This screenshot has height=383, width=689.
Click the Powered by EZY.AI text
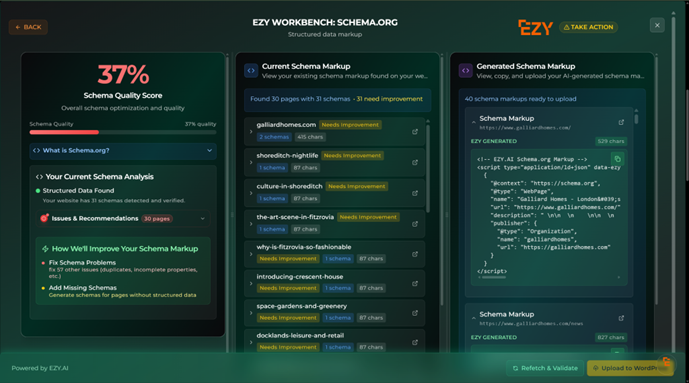coord(40,368)
